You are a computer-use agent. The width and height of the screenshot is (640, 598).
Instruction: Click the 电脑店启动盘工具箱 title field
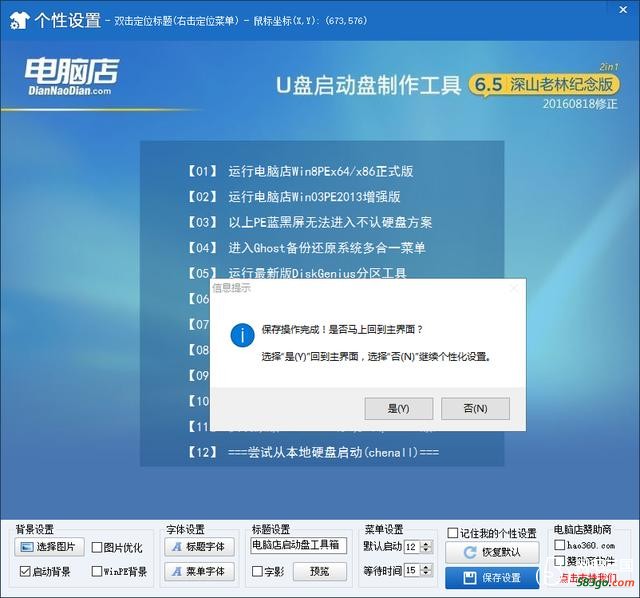(298, 545)
